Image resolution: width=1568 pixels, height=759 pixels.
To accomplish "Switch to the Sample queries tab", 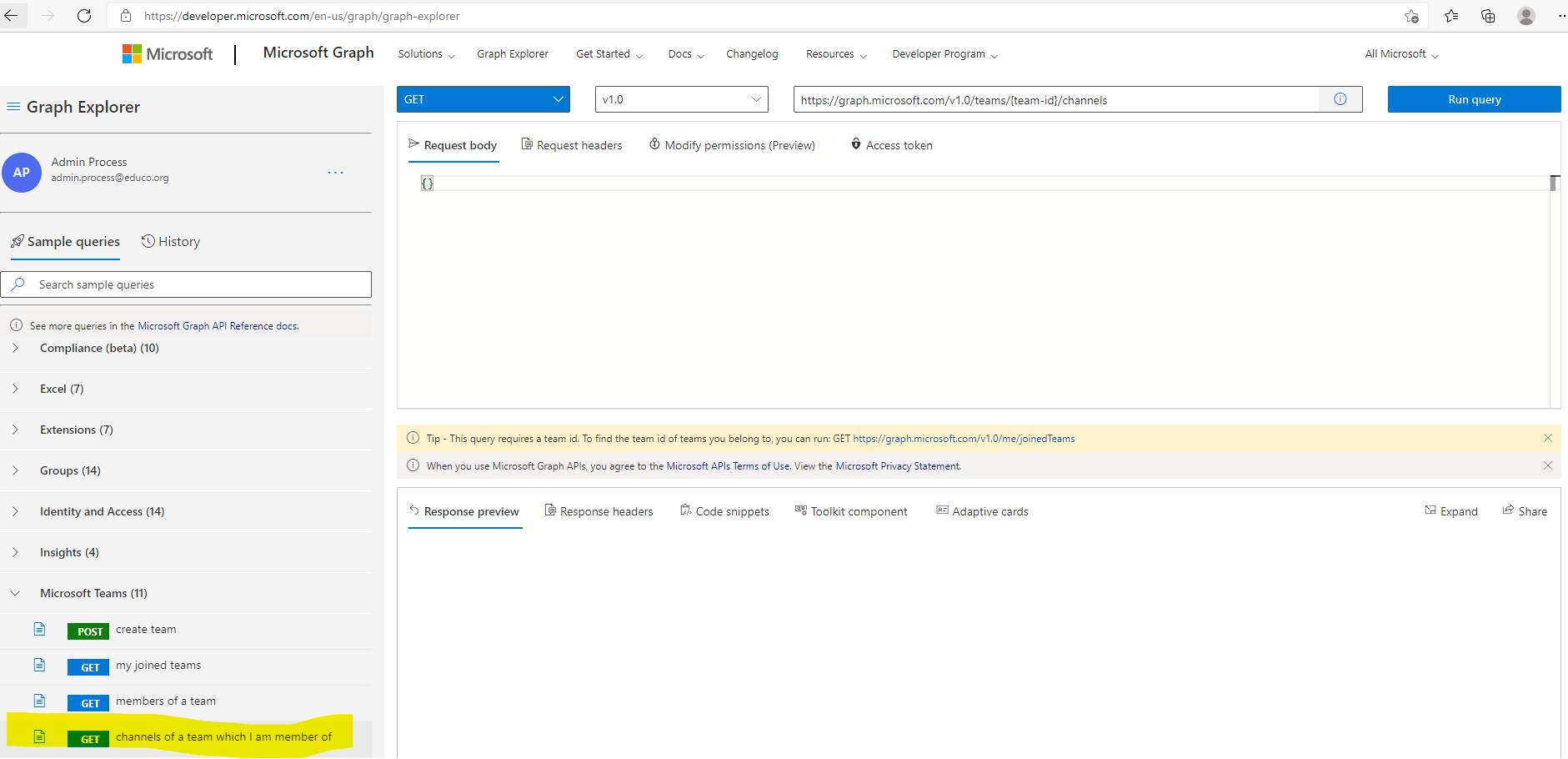I will (x=65, y=242).
